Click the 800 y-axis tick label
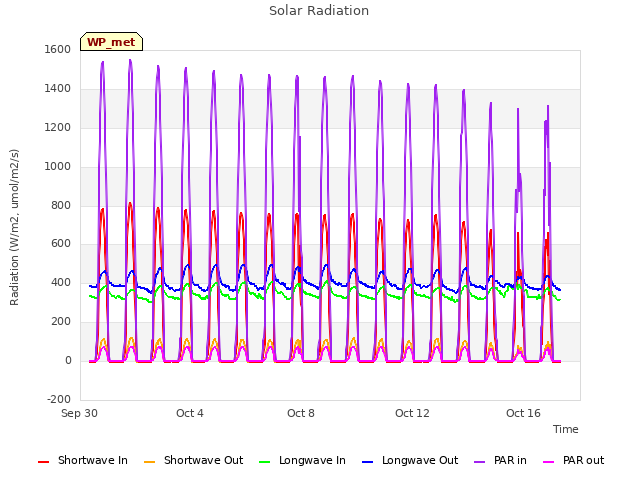This screenshot has width=640, height=480. pyautogui.click(x=61, y=205)
